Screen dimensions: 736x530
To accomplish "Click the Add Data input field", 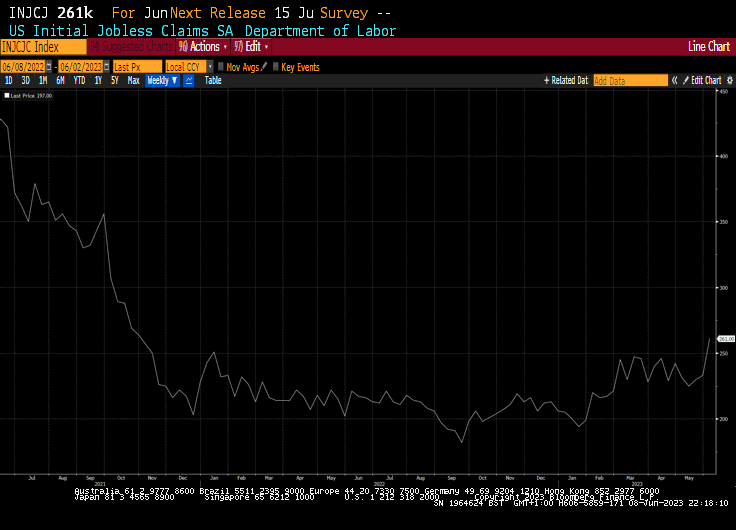I will pos(630,80).
